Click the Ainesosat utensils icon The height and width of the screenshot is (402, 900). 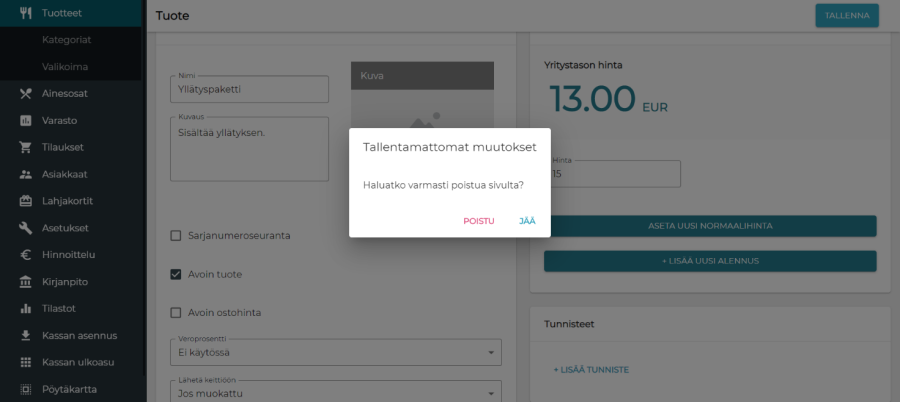coord(26,93)
